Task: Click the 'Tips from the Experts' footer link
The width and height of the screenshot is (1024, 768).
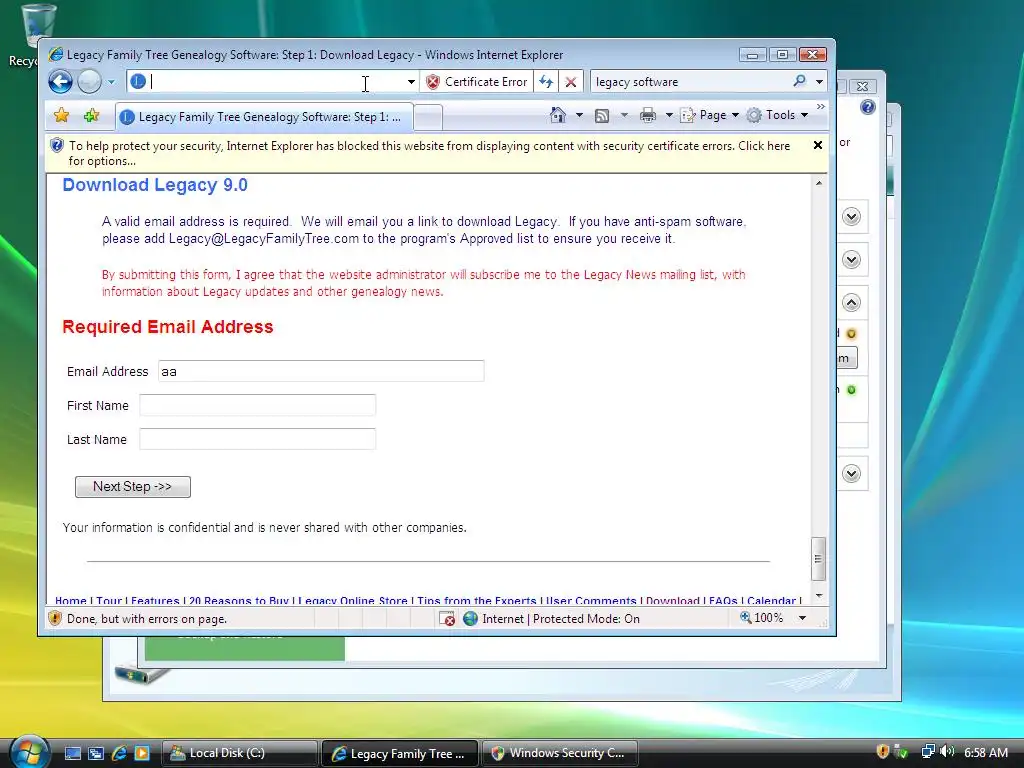Action: 477,600
